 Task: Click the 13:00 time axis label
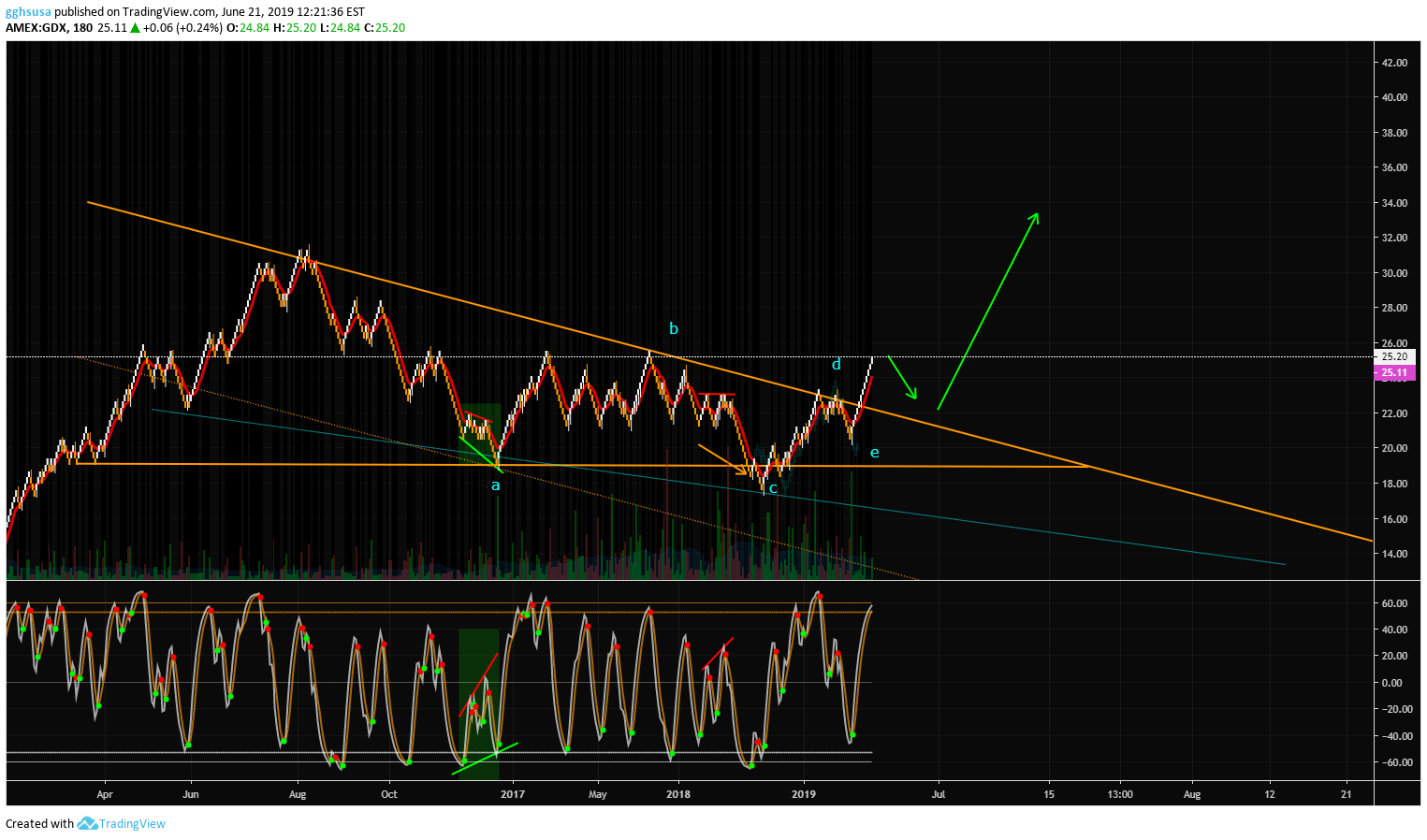[1120, 794]
